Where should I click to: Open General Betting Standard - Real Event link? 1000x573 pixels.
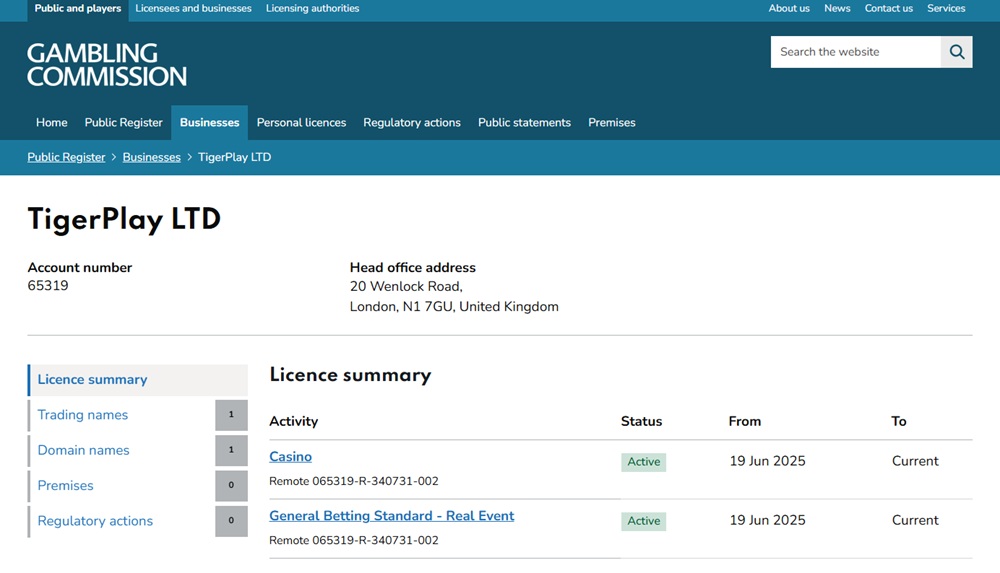[392, 516]
